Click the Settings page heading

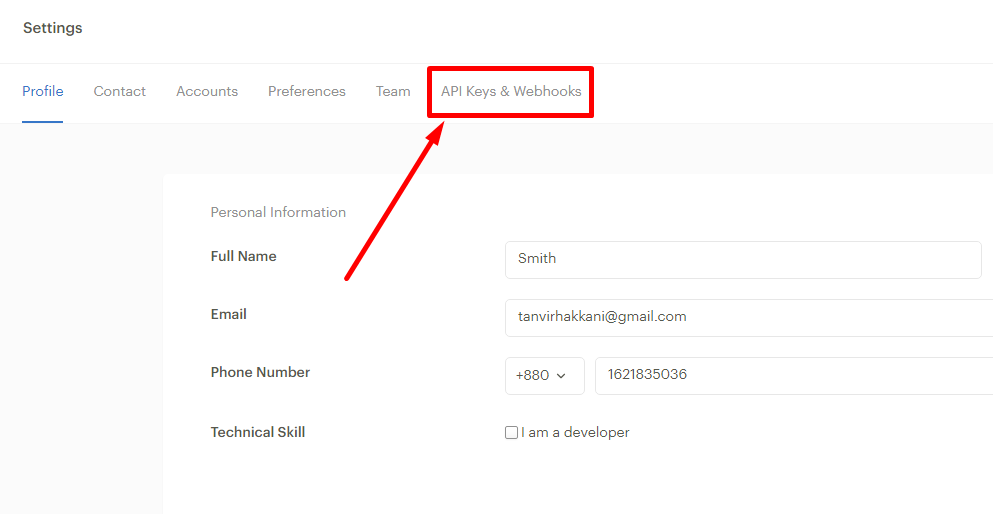(x=53, y=28)
